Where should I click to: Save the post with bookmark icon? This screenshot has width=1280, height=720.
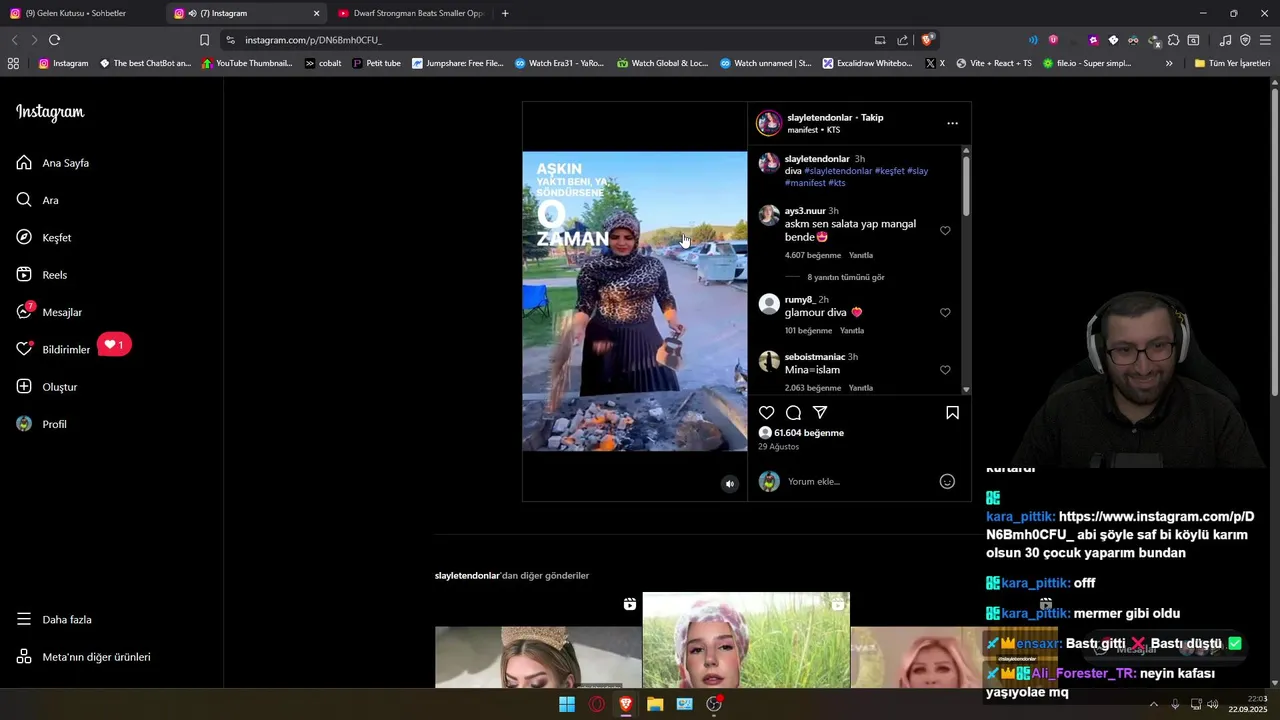tap(952, 412)
